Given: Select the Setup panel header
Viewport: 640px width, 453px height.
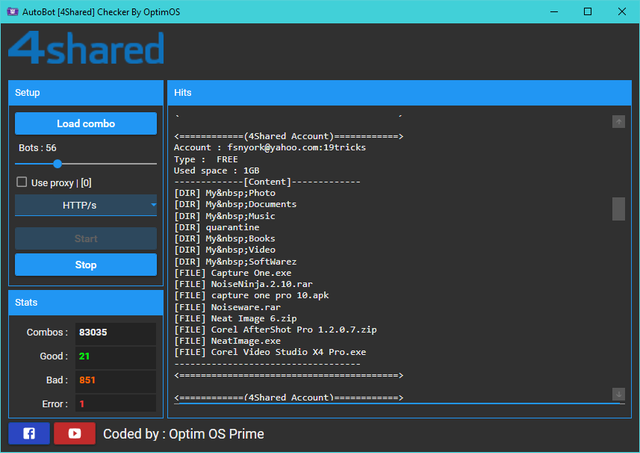Looking at the screenshot, I should (x=86, y=93).
